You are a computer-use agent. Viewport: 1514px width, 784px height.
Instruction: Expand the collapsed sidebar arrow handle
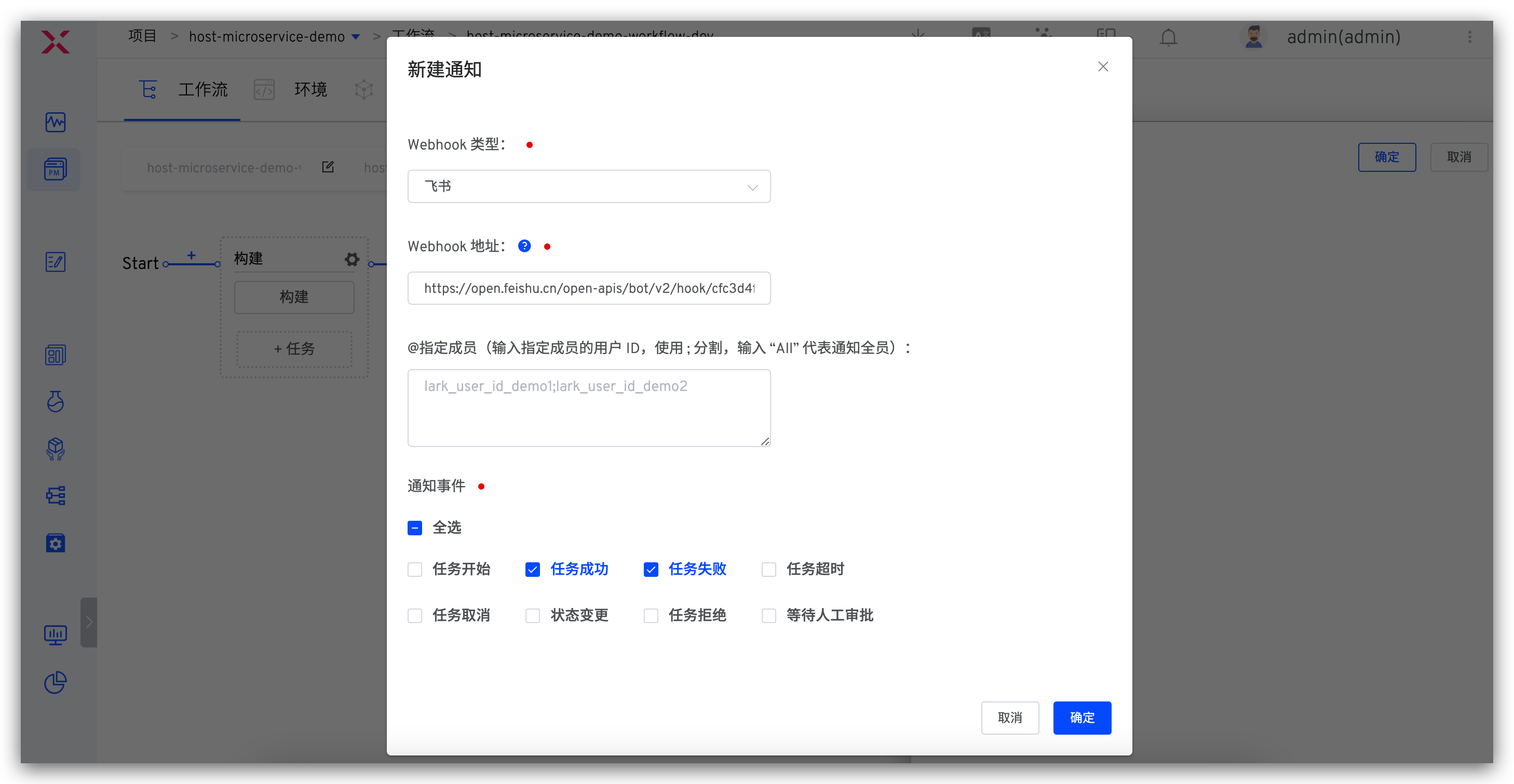tap(89, 623)
